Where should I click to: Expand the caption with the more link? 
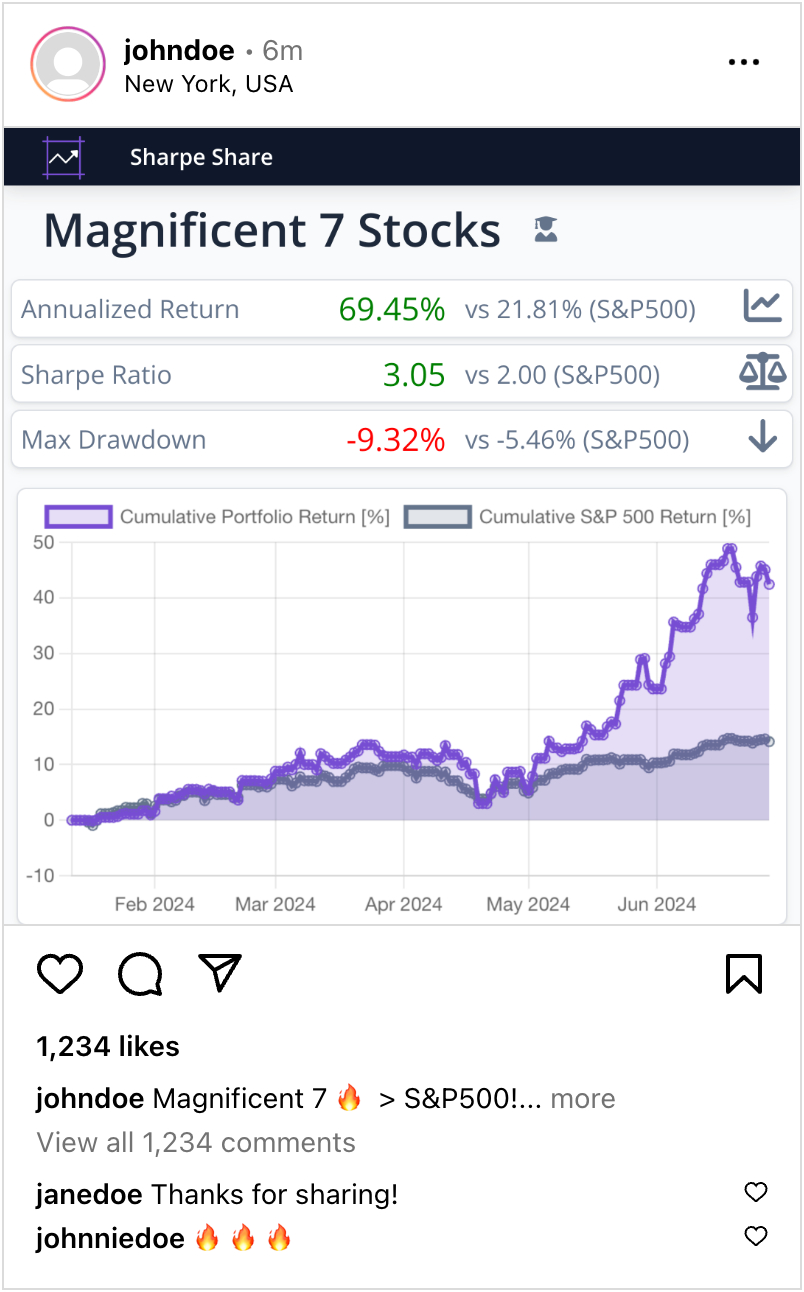(x=583, y=1098)
